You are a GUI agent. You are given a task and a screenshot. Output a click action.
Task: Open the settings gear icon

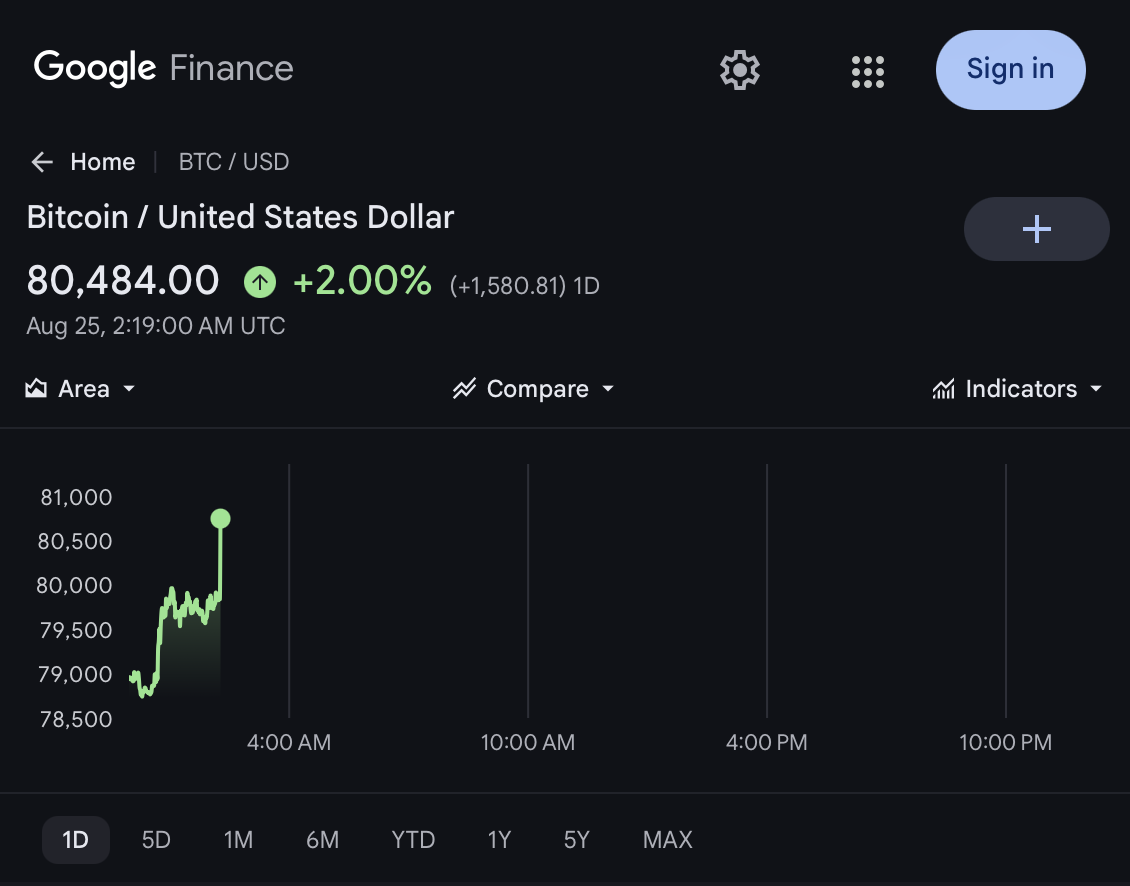pos(739,70)
